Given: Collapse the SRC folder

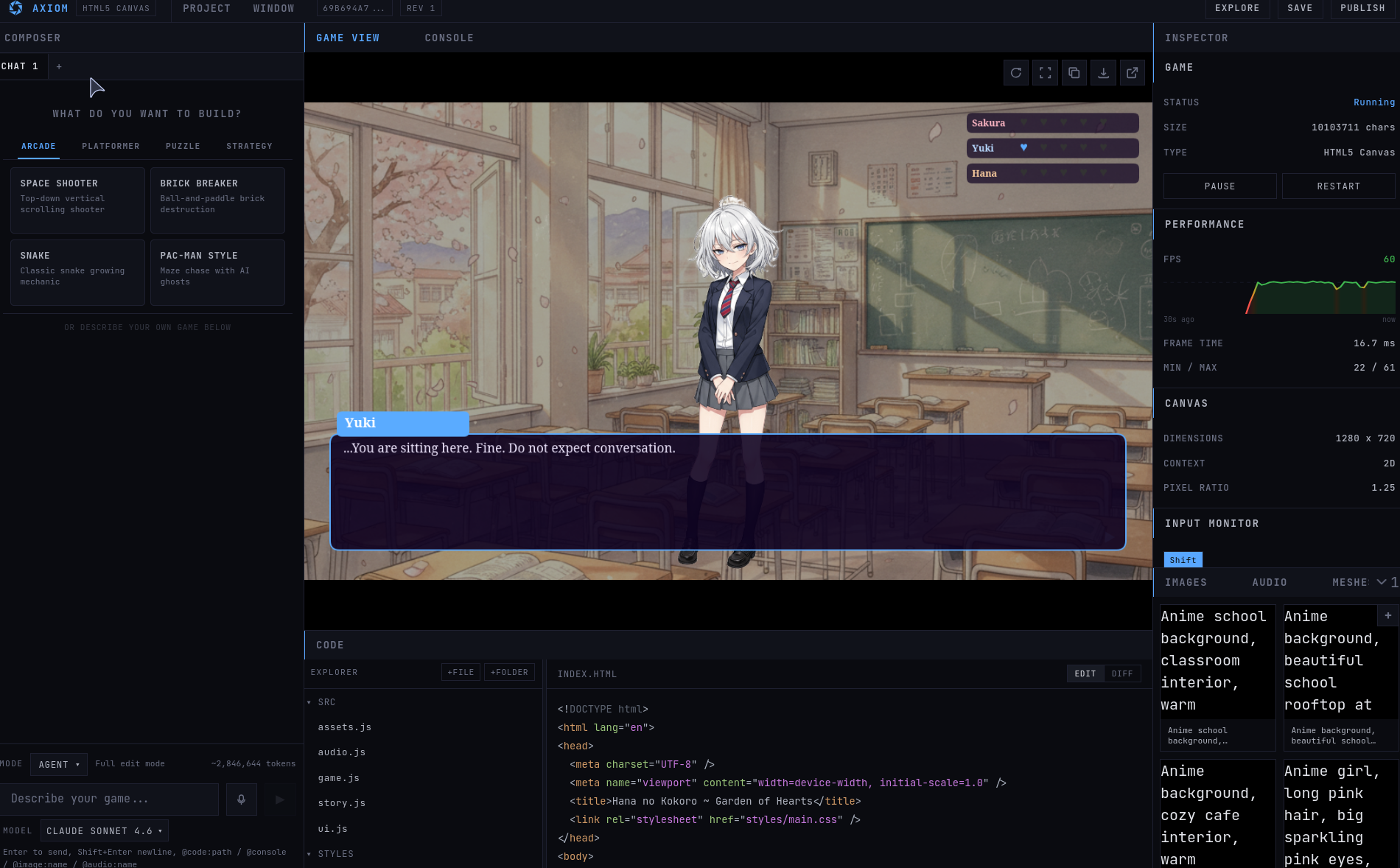Looking at the screenshot, I should 322,702.
